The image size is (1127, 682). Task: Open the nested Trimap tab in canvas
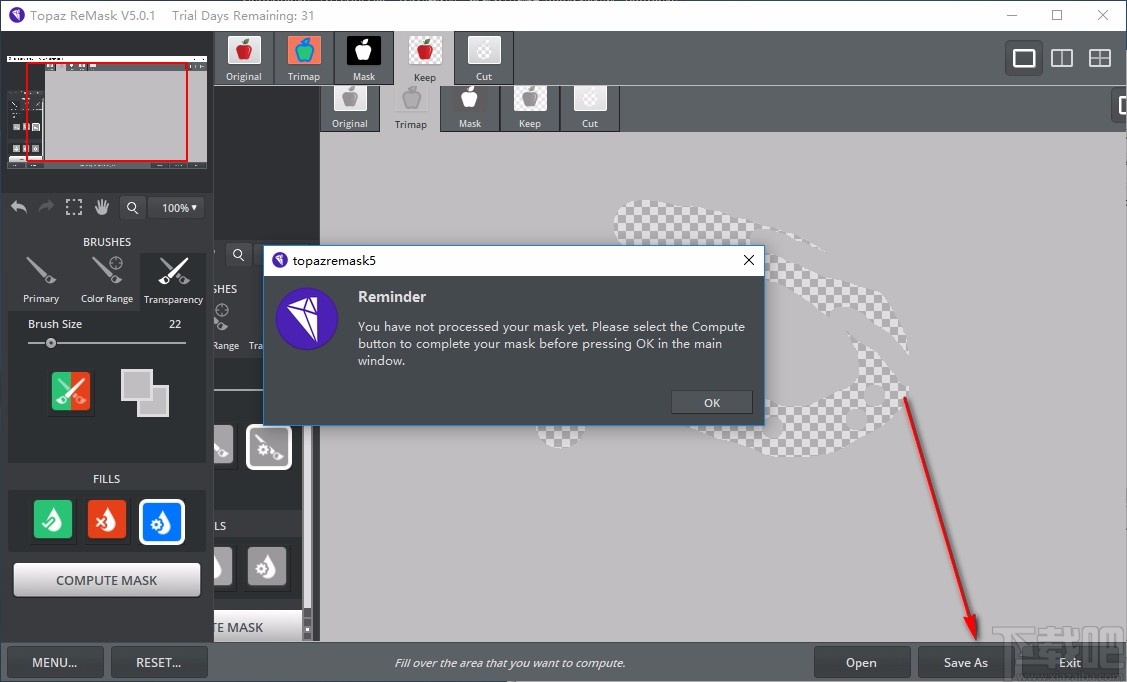click(410, 108)
